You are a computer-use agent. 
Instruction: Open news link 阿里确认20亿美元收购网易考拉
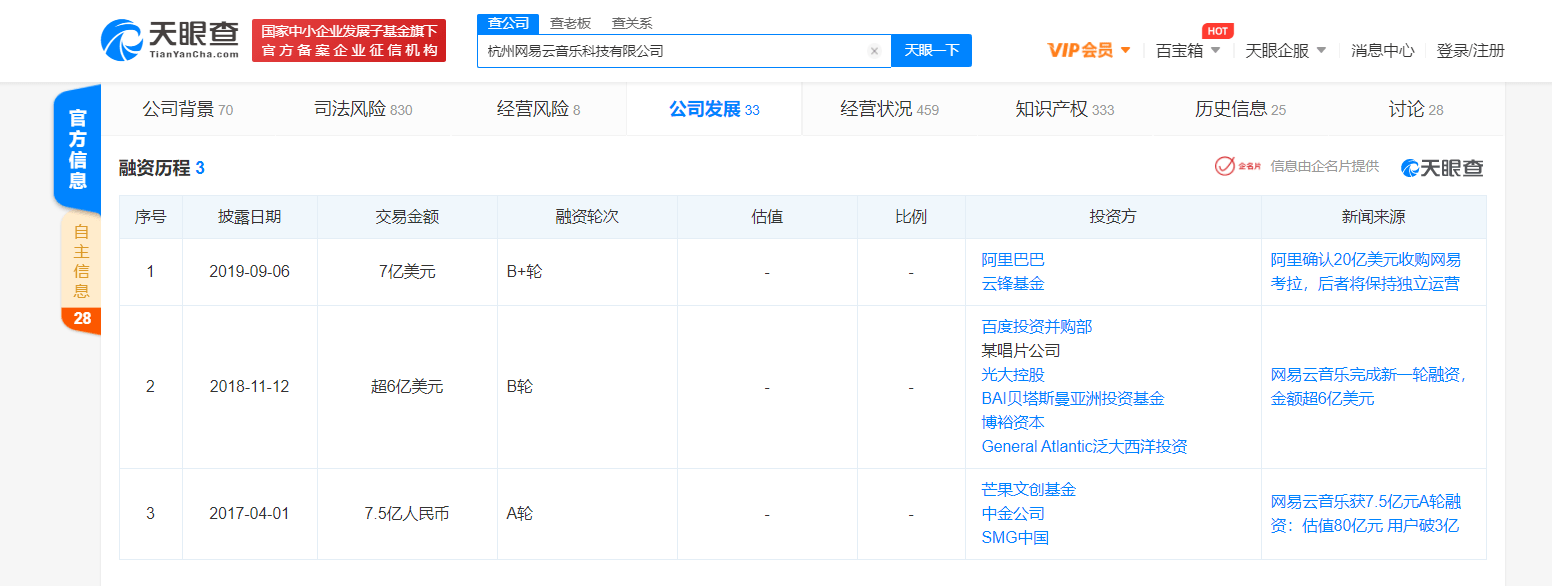(x=1365, y=272)
